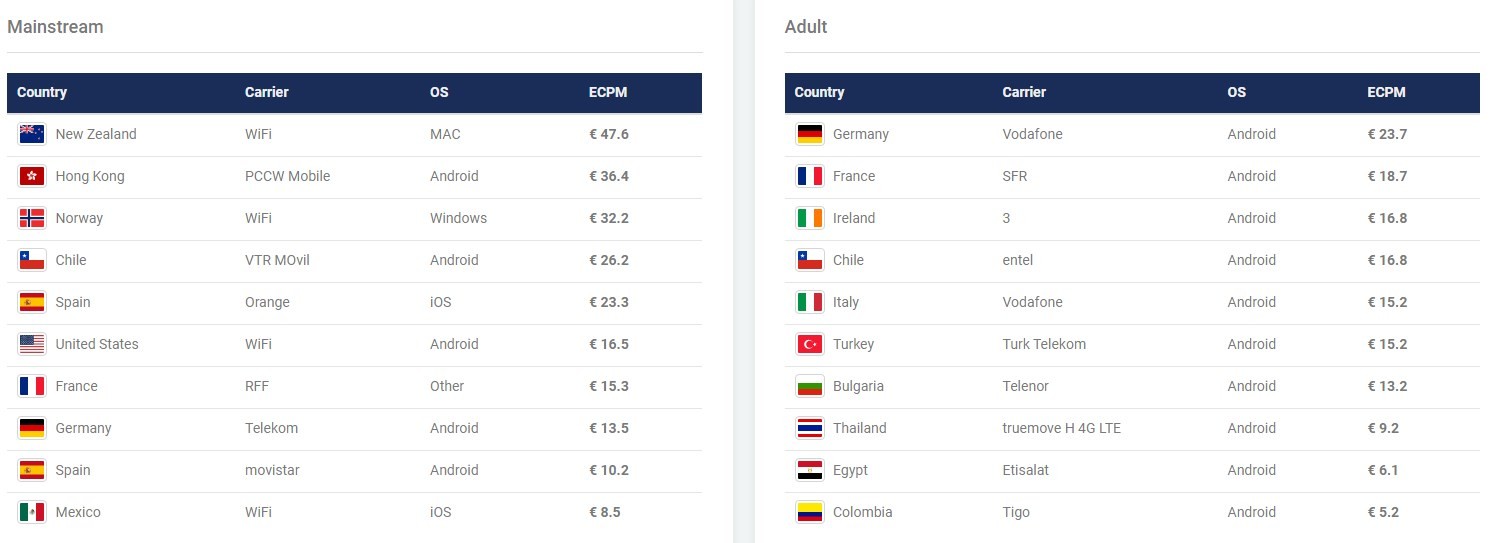Click the truemove H 4G LTE carrier
The image size is (1498, 543).
pos(1061,428)
